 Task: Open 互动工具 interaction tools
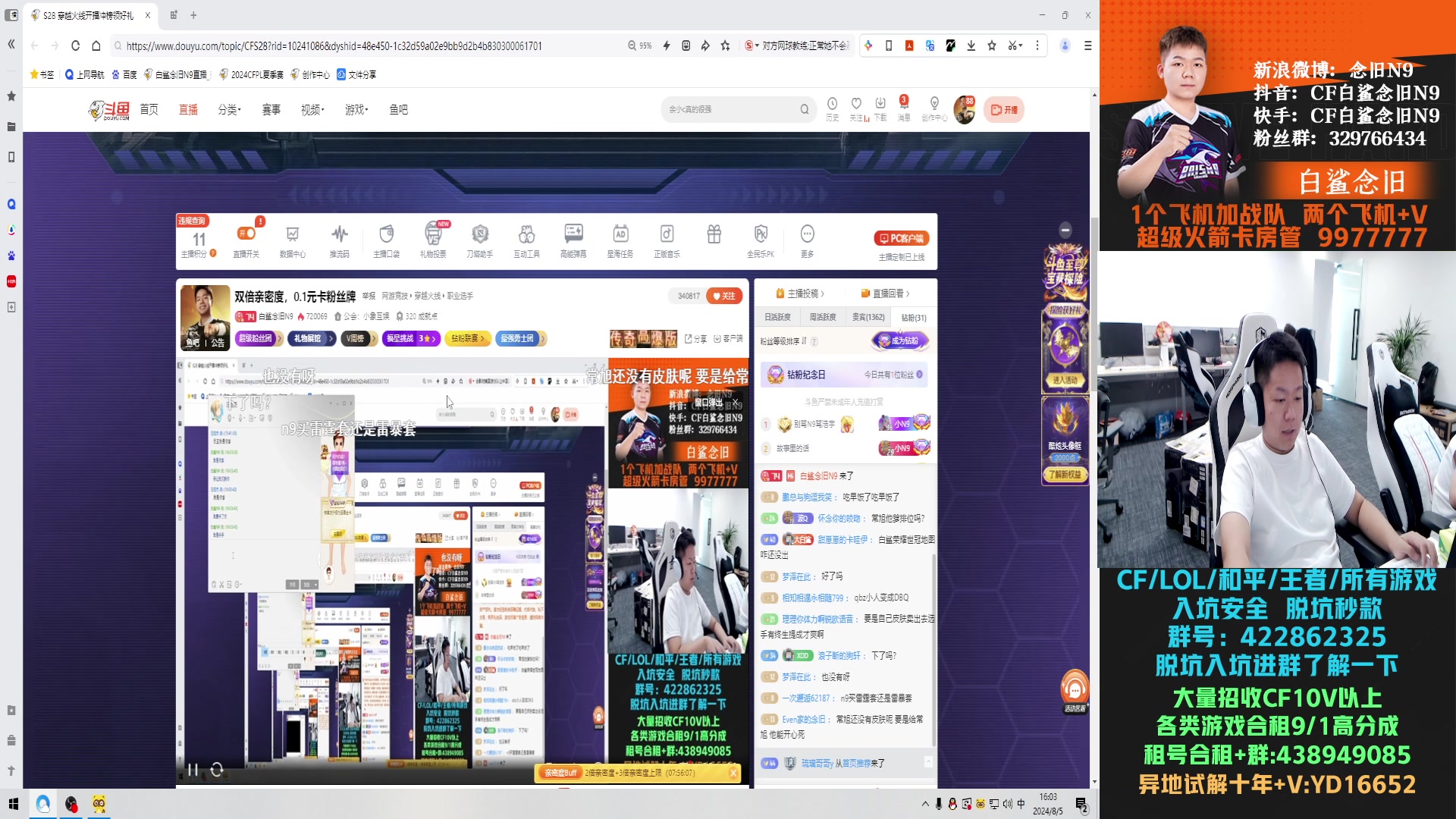[526, 235]
